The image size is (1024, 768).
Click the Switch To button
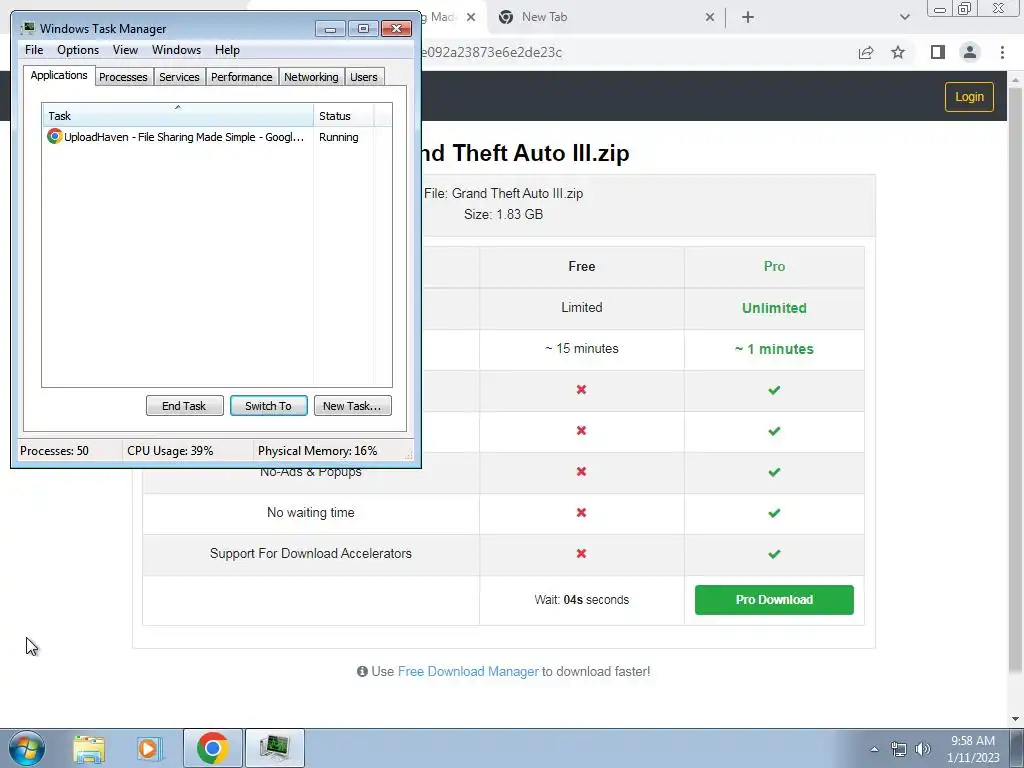pyautogui.click(x=268, y=406)
